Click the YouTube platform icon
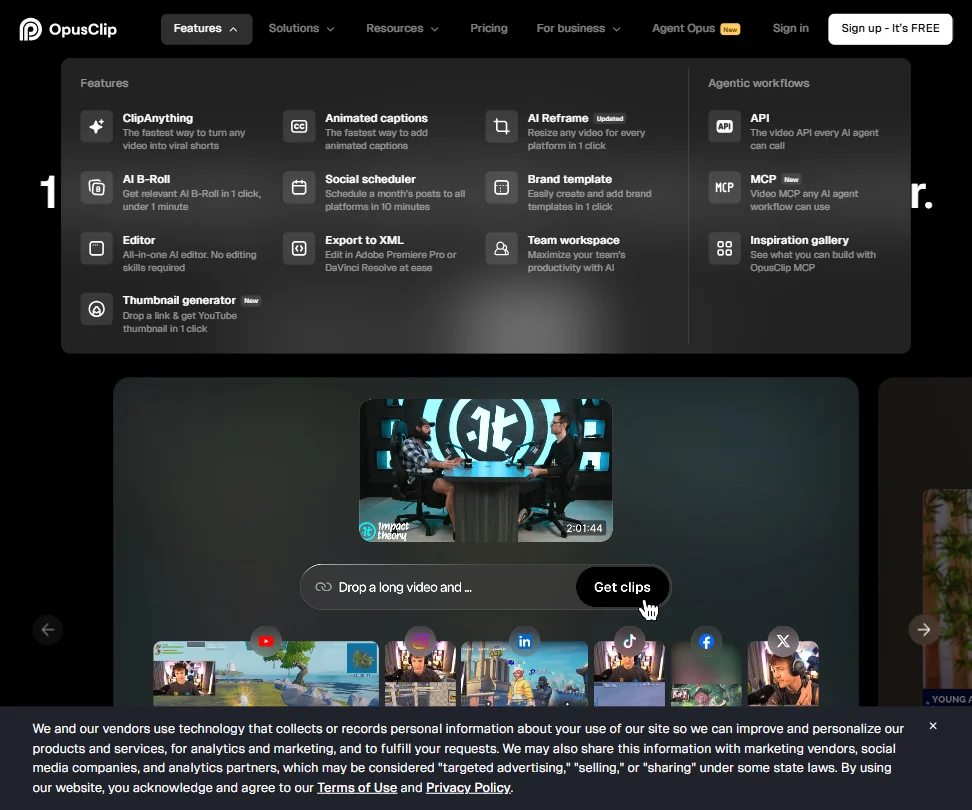Viewport: 972px width, 810px height. coord(266,641)
